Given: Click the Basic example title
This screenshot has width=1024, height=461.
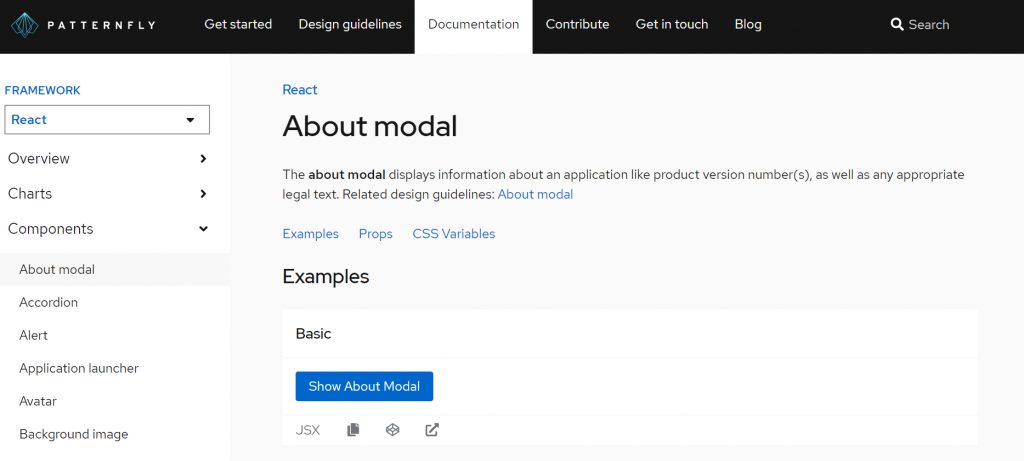Looking at the screenshot, I should coord(313,334).
